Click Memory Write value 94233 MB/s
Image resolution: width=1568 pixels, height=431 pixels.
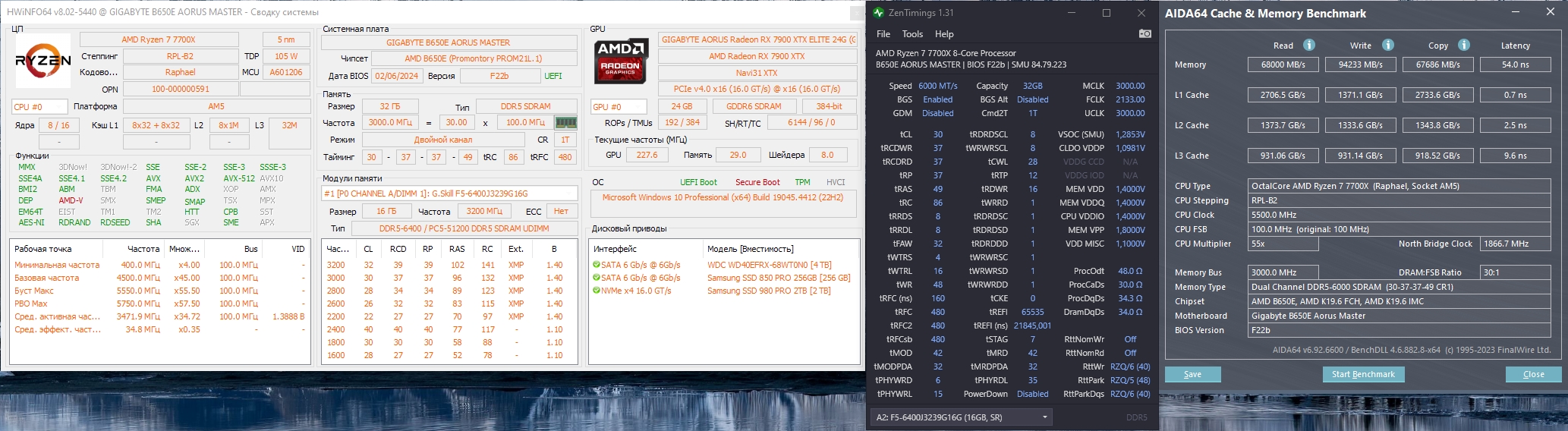1361,64
